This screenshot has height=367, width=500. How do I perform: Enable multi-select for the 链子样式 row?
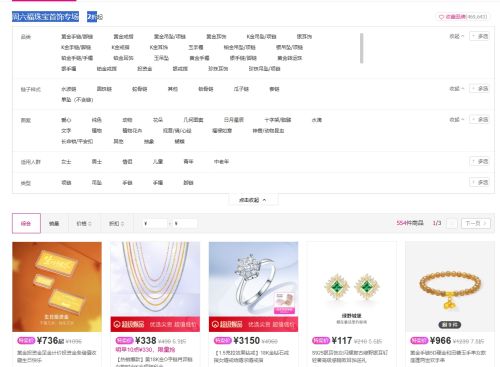pos(479,89)
